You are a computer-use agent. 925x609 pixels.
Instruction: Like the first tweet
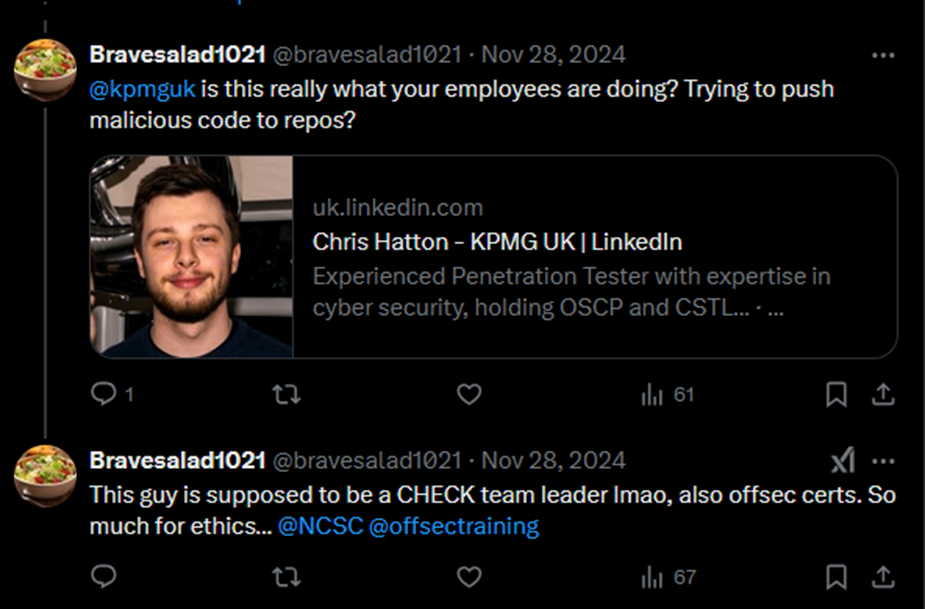(x=469, y=394)
